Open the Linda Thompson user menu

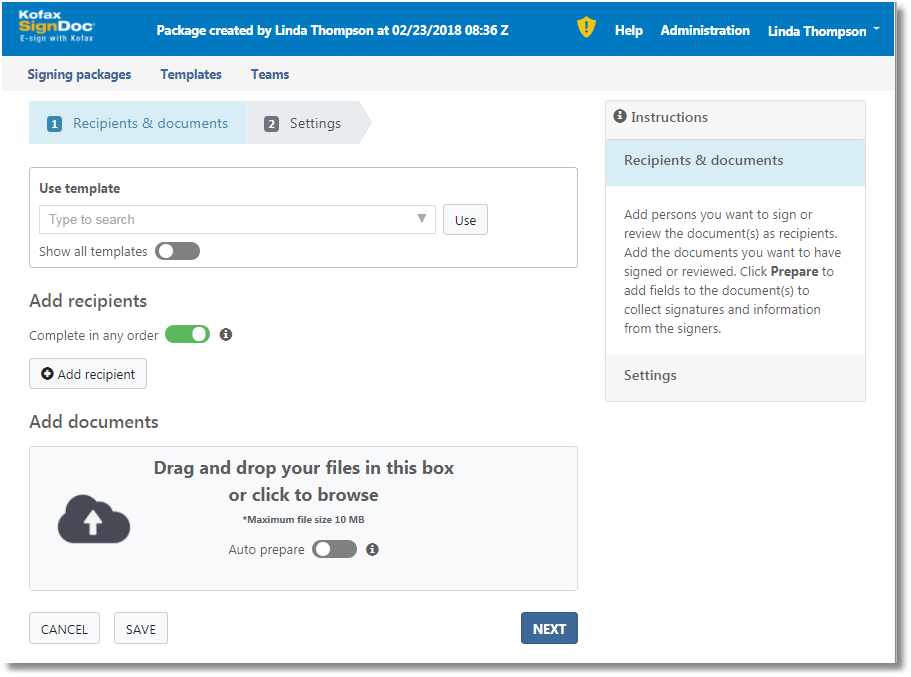click(x=823, y=31)
